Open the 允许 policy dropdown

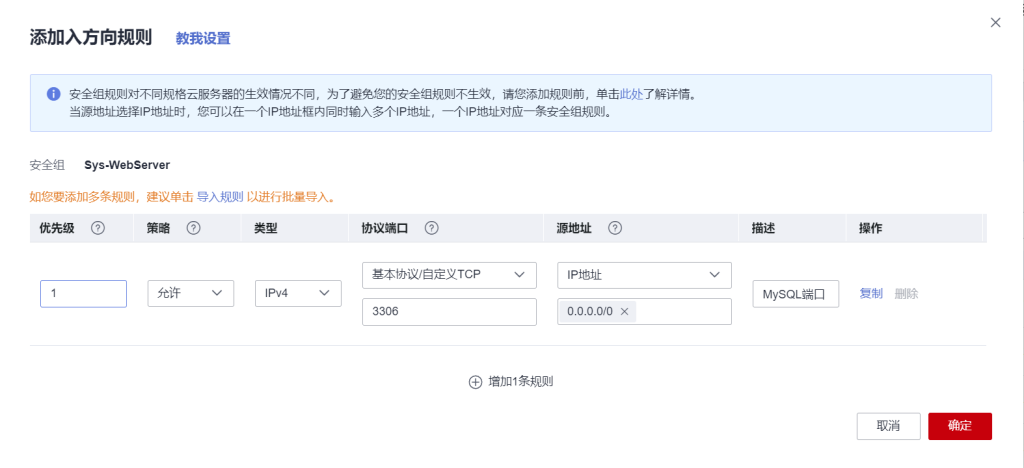[190, 293]
